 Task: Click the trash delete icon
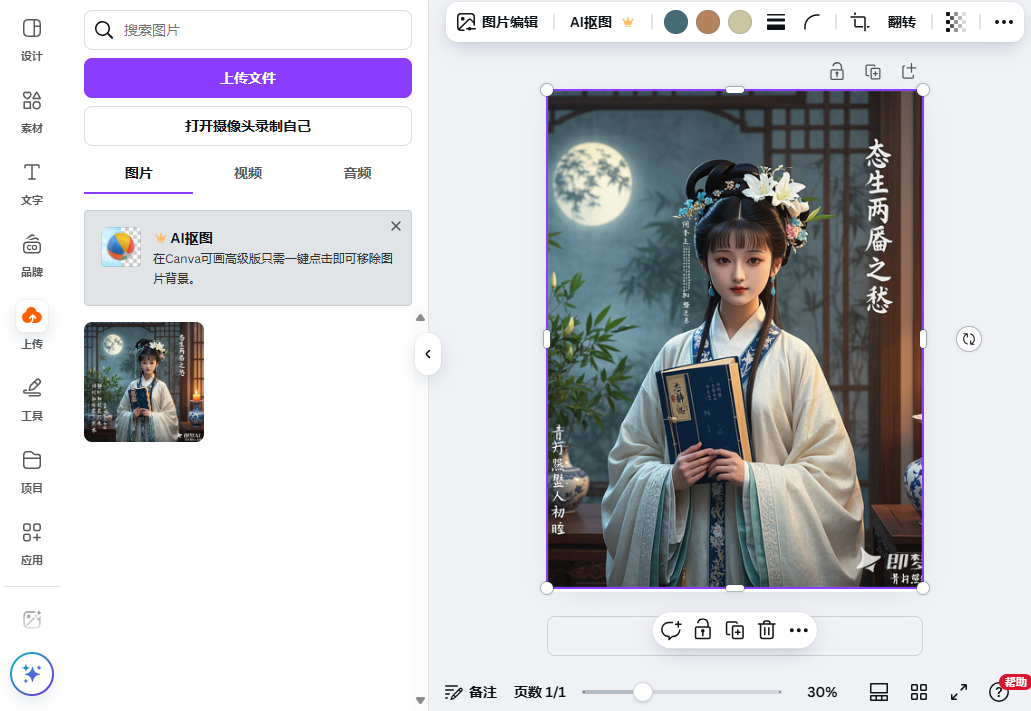(767, 630)
